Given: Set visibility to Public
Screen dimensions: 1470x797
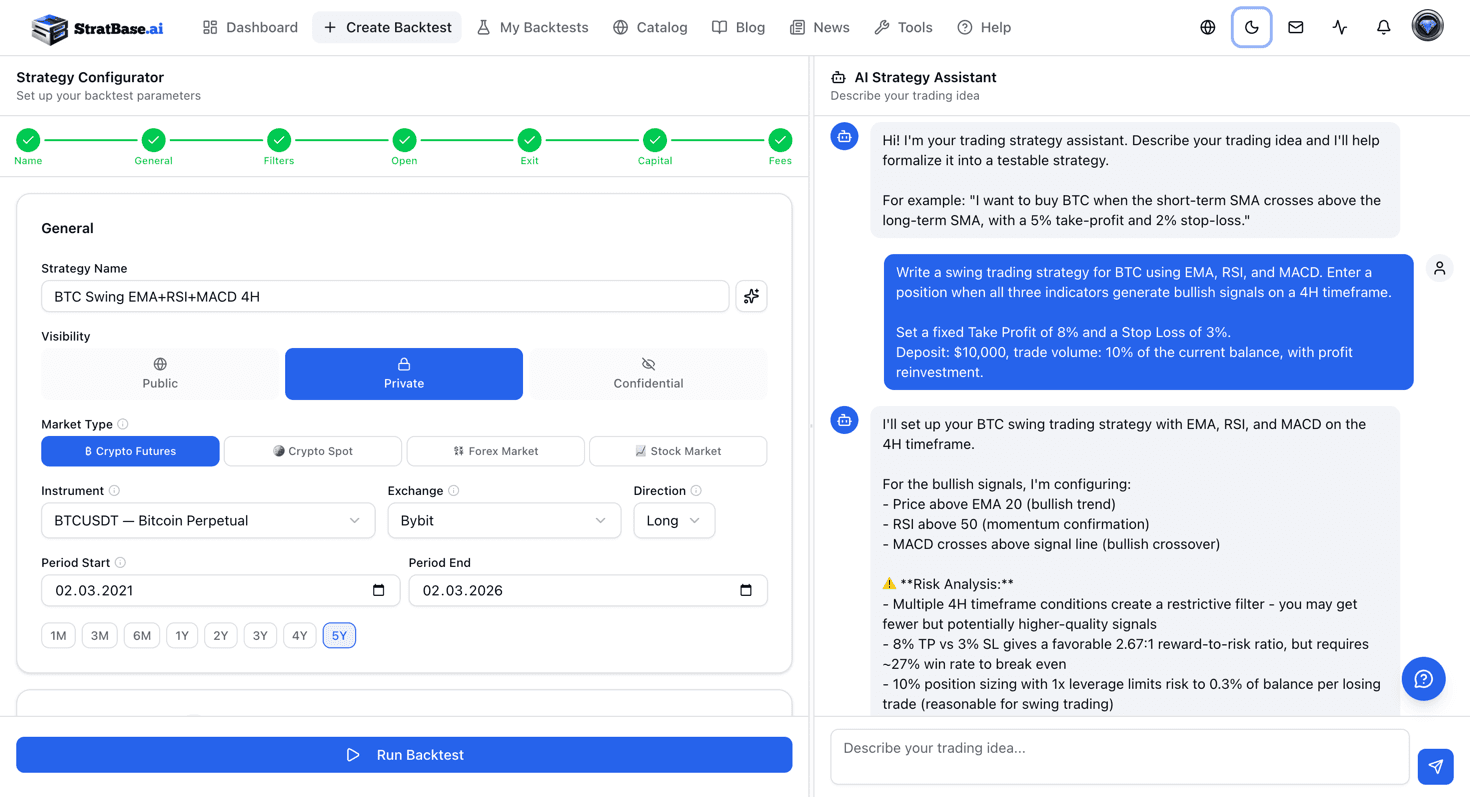Looking at the screenshot, I should (159, 373).
